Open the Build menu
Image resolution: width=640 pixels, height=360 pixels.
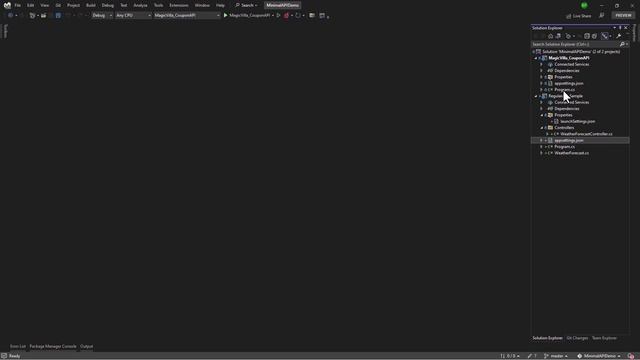point(91,5)
